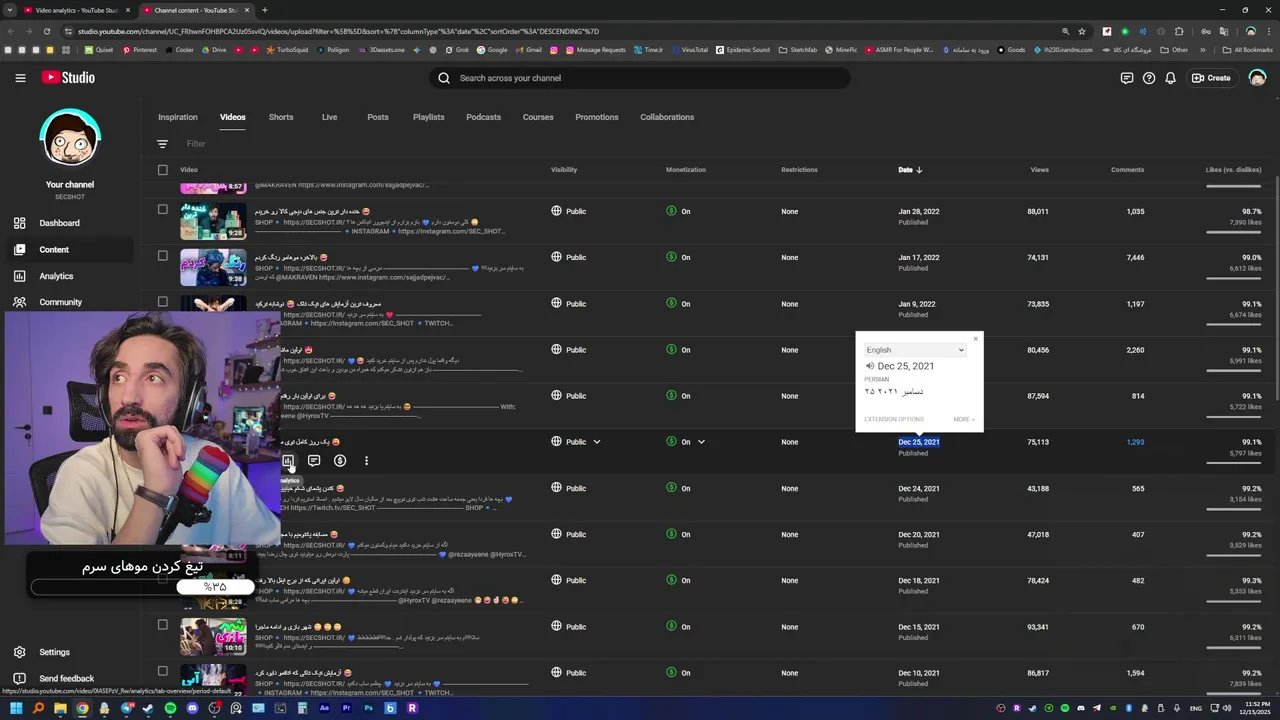Open the Other bookmarks folder

tap(1175, 50)
